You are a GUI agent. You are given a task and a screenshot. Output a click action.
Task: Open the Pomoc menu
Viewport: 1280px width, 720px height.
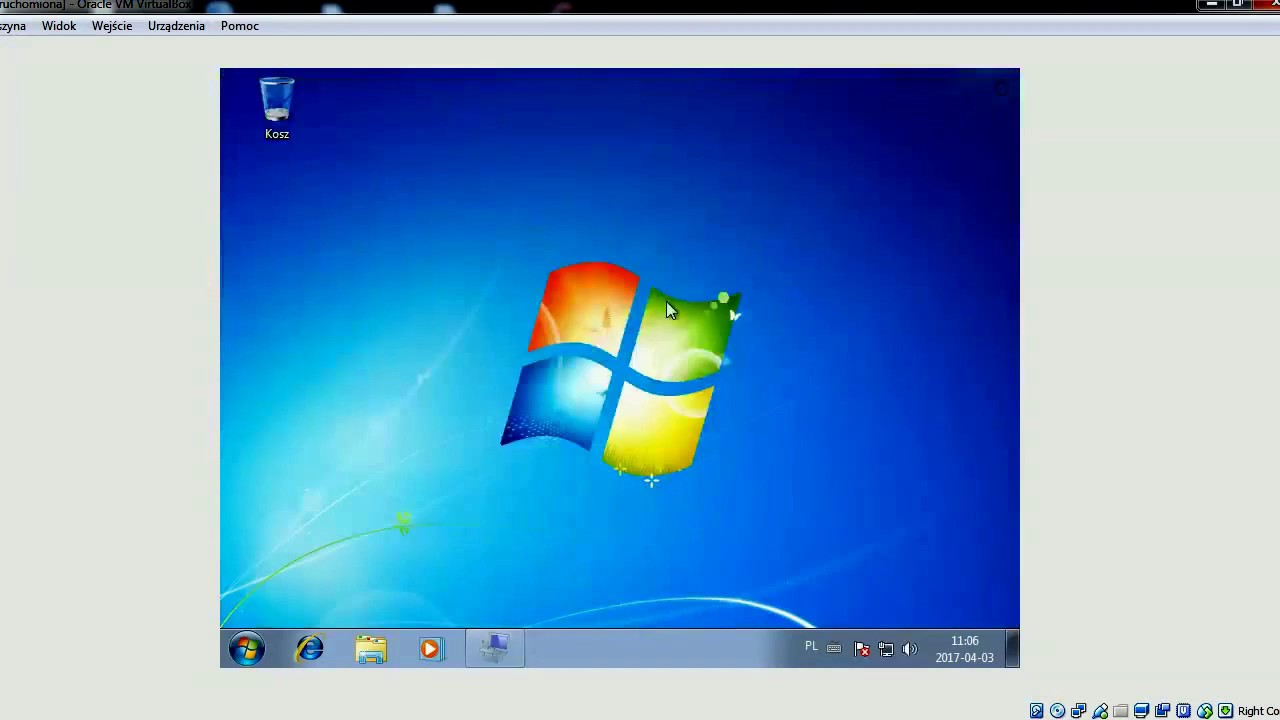240,26
